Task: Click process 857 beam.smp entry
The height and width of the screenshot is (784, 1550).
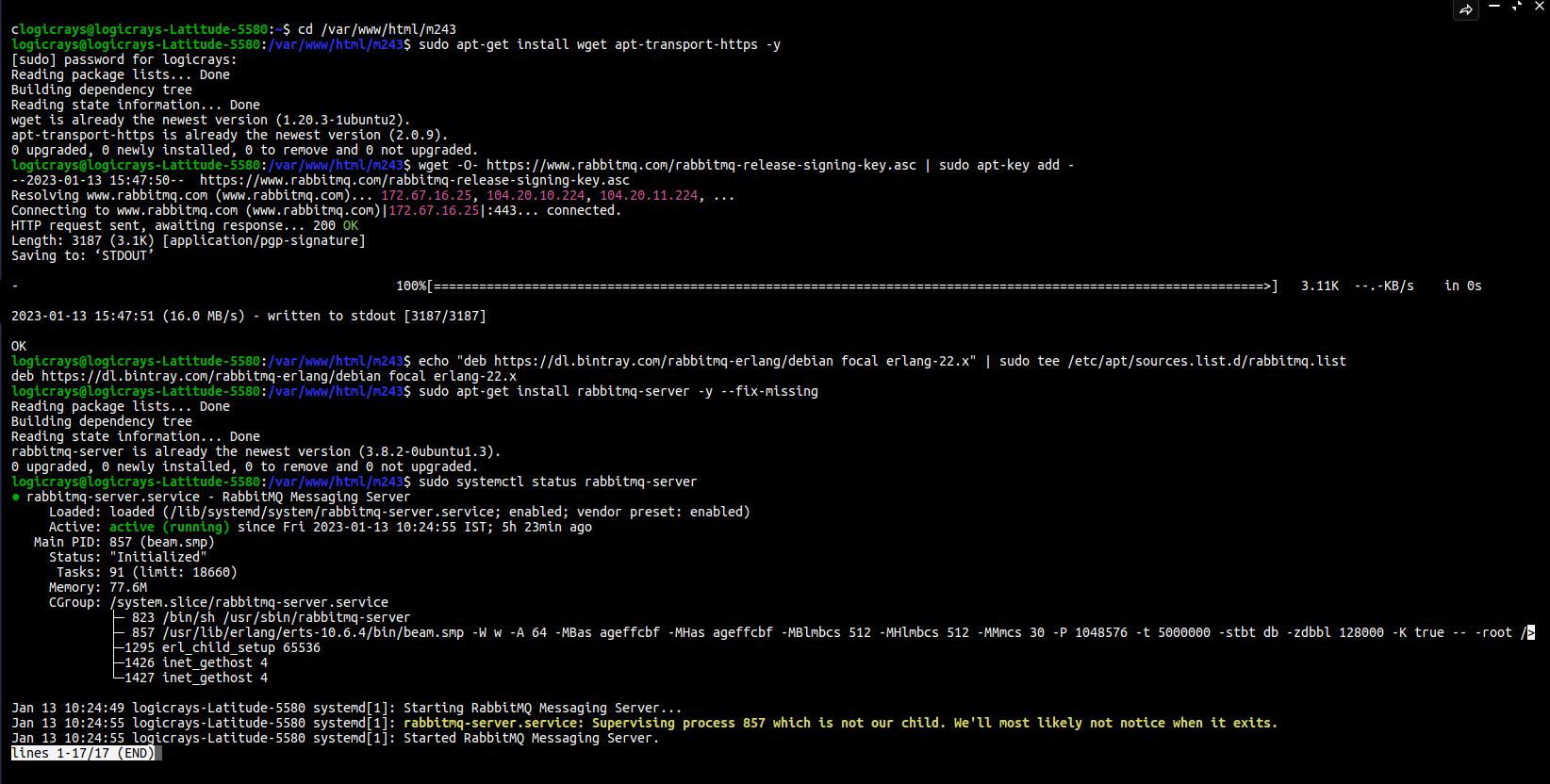Action: pos(830,632)
